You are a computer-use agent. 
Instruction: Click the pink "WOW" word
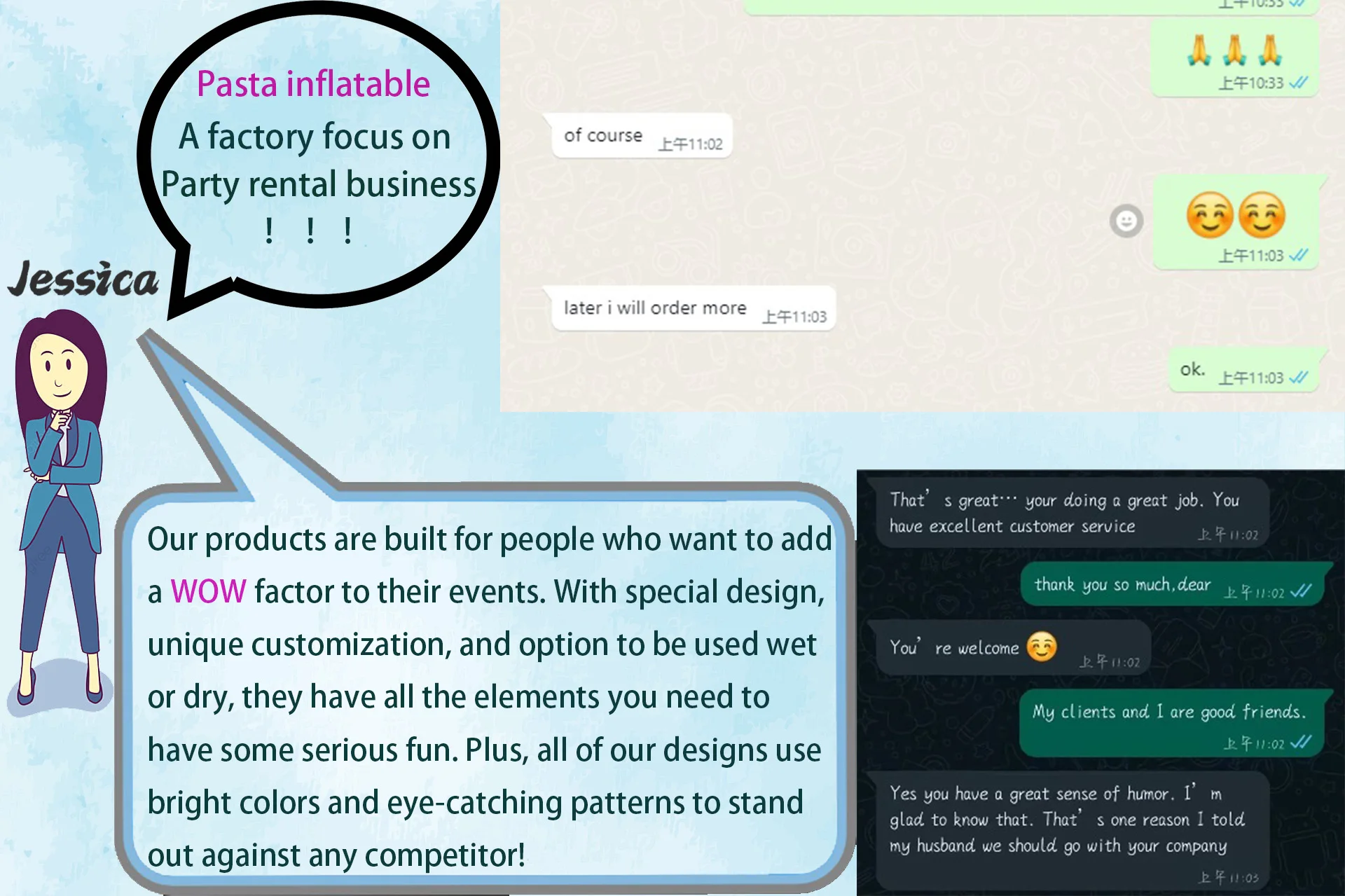(208, 591)
